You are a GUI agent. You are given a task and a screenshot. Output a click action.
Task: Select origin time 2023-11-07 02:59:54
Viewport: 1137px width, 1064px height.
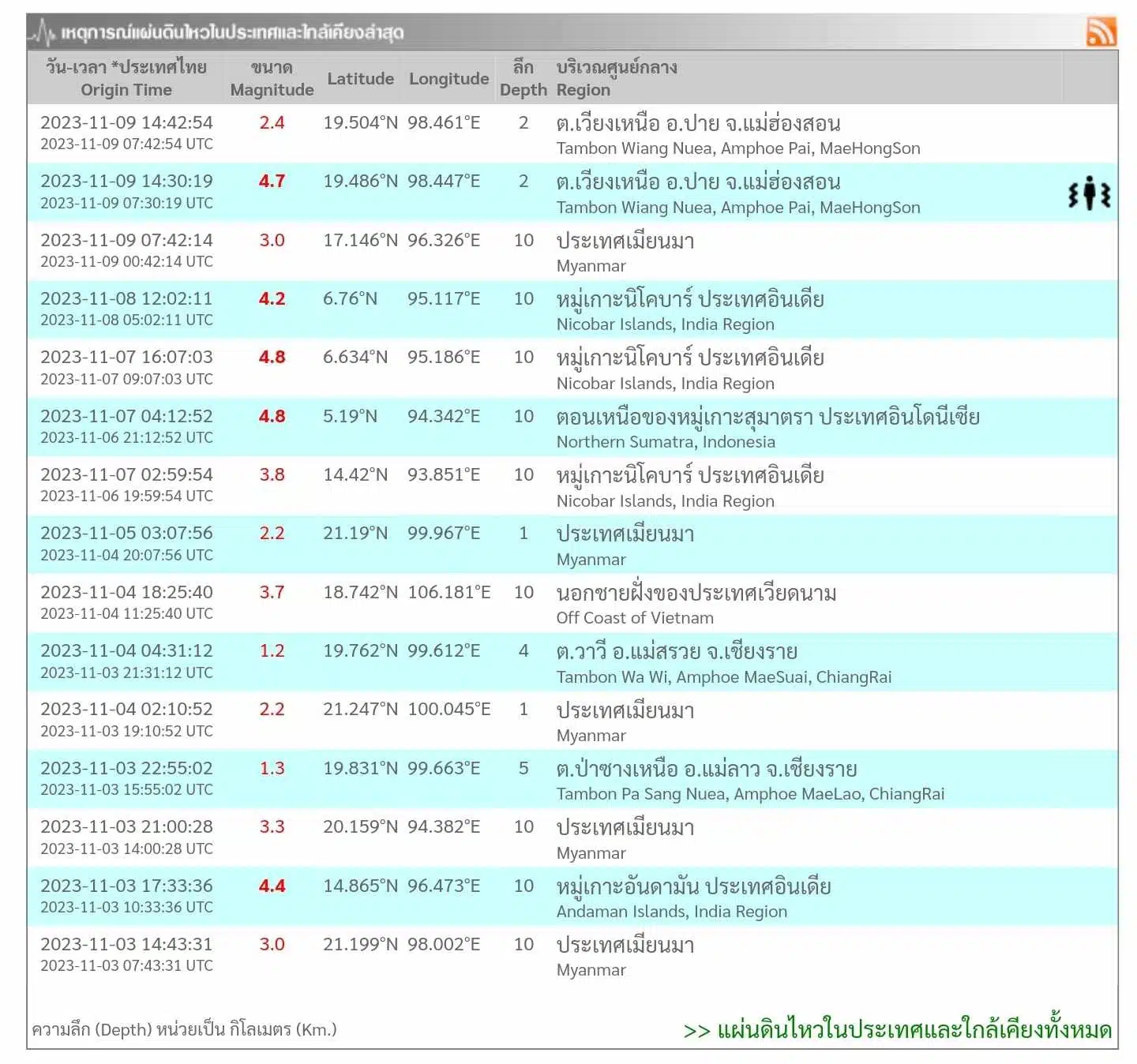click(126, 474)
